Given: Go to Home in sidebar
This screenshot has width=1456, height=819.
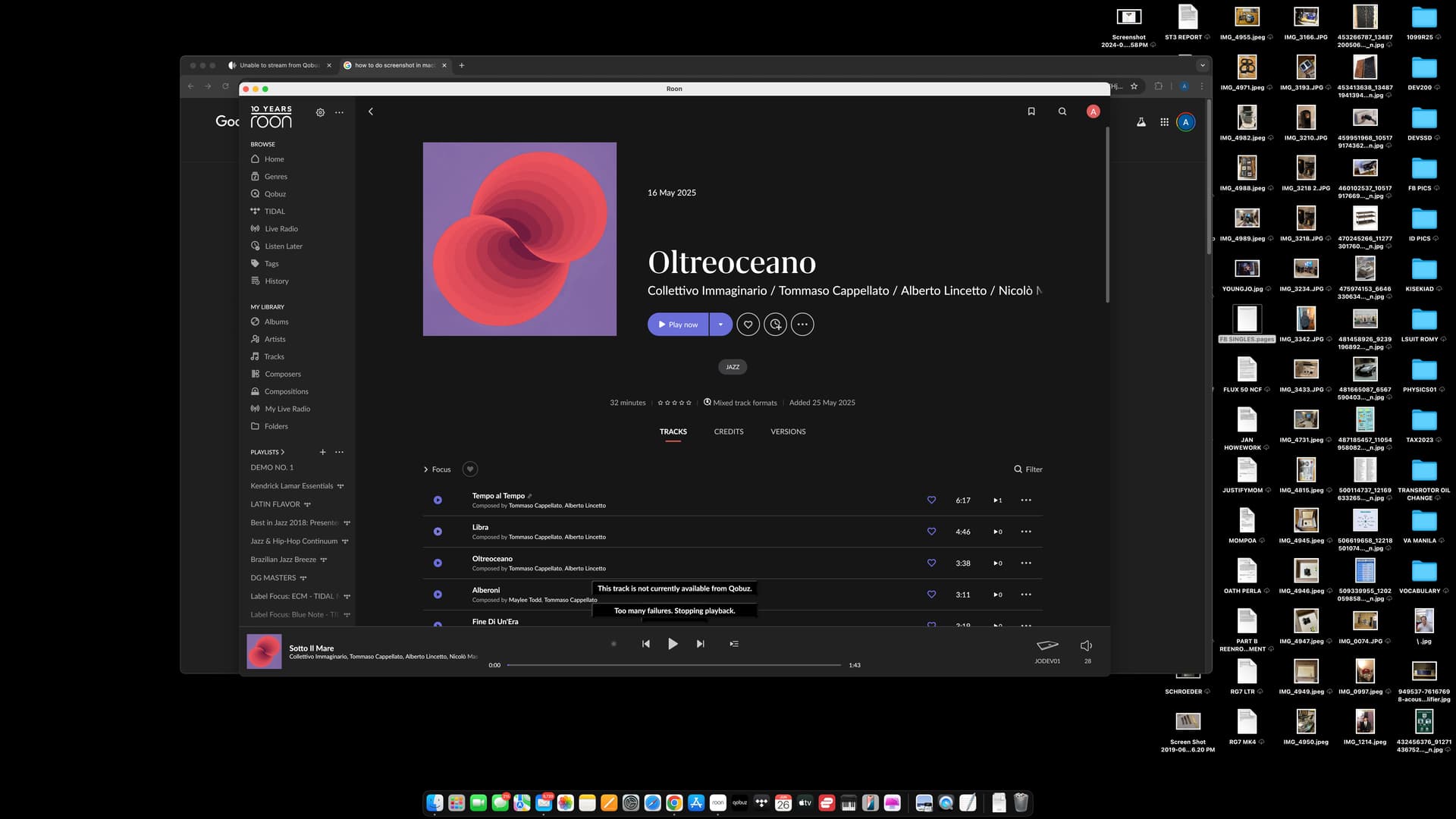Looking at the screenshot, I should pyautogui.click(x=268, y=159).
